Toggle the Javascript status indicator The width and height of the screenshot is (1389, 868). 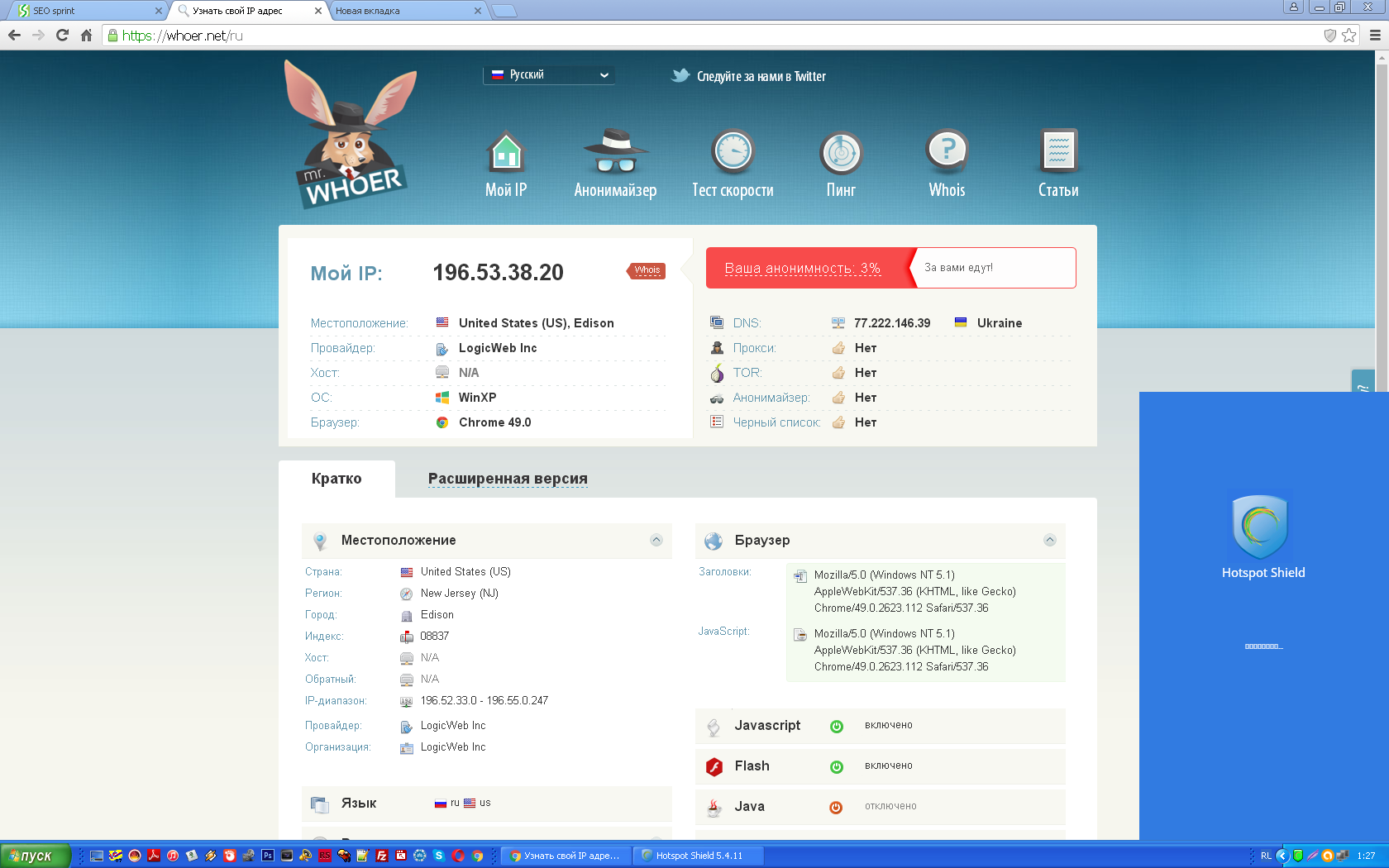coord(837,726)
